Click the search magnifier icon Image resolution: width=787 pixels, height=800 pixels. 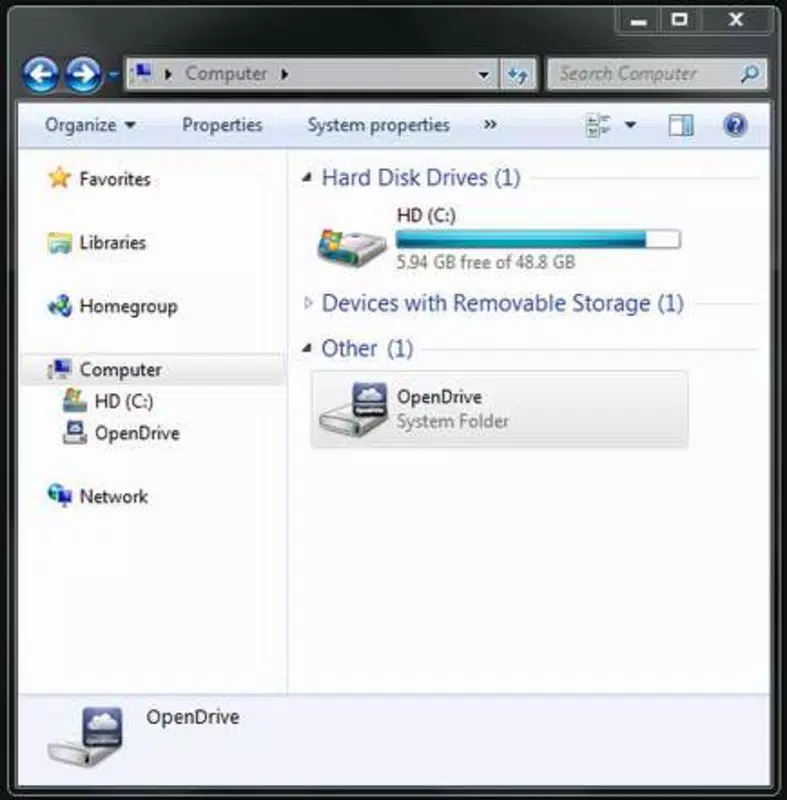pos(750,74)
